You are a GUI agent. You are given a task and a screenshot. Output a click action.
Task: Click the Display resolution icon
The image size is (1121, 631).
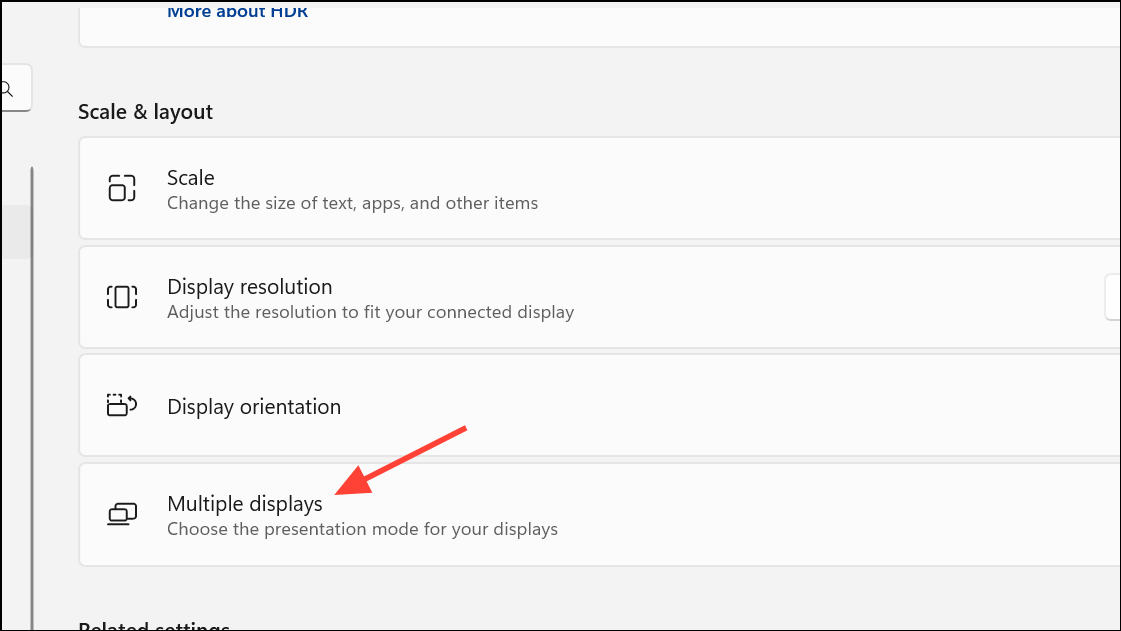[121, 297]
